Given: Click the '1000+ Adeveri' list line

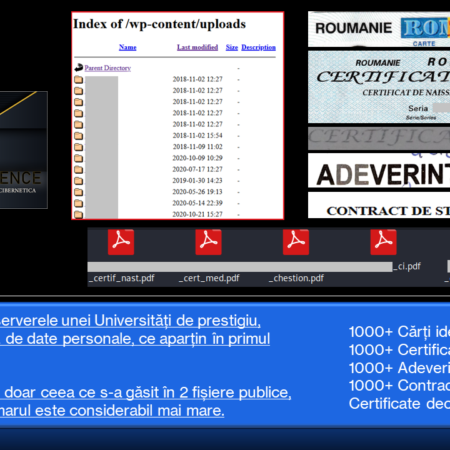Looking at the screenshot, I should tap(399, 368).
